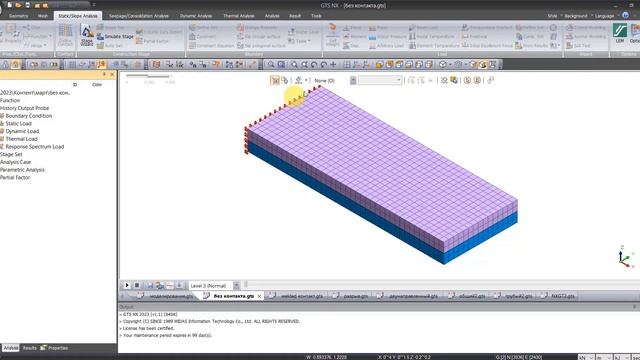
Task: Click the pan cross toolbar icon
Action: [333, 64]
